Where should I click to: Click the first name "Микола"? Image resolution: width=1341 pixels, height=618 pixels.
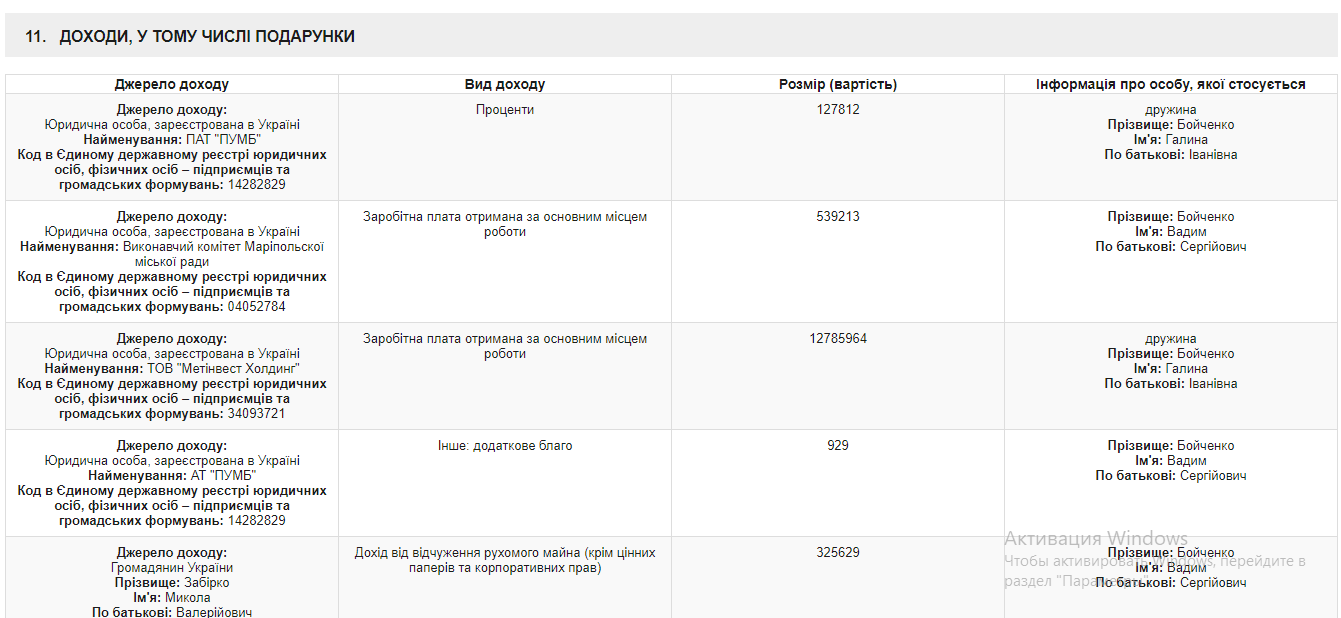point(188,598)
